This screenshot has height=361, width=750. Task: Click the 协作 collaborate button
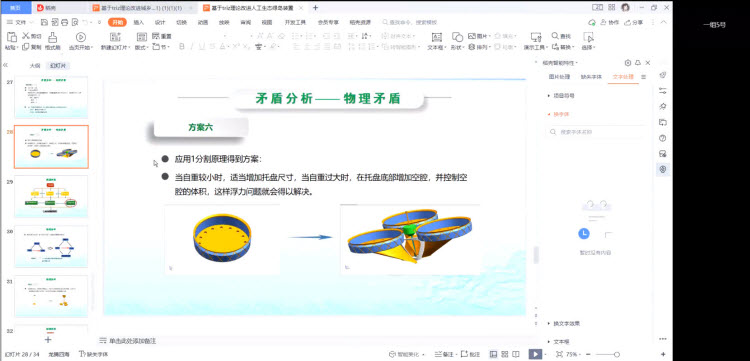[610, 22]
